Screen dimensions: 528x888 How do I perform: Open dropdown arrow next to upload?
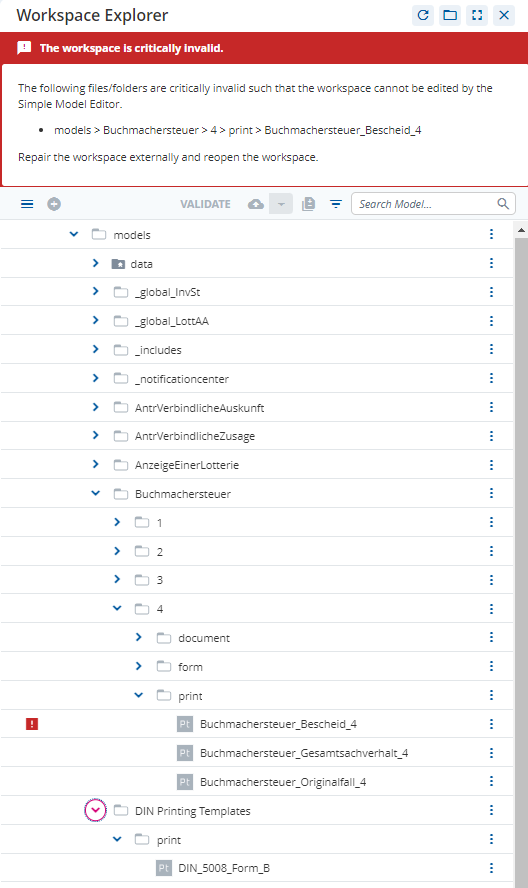(x=281, y=204)
